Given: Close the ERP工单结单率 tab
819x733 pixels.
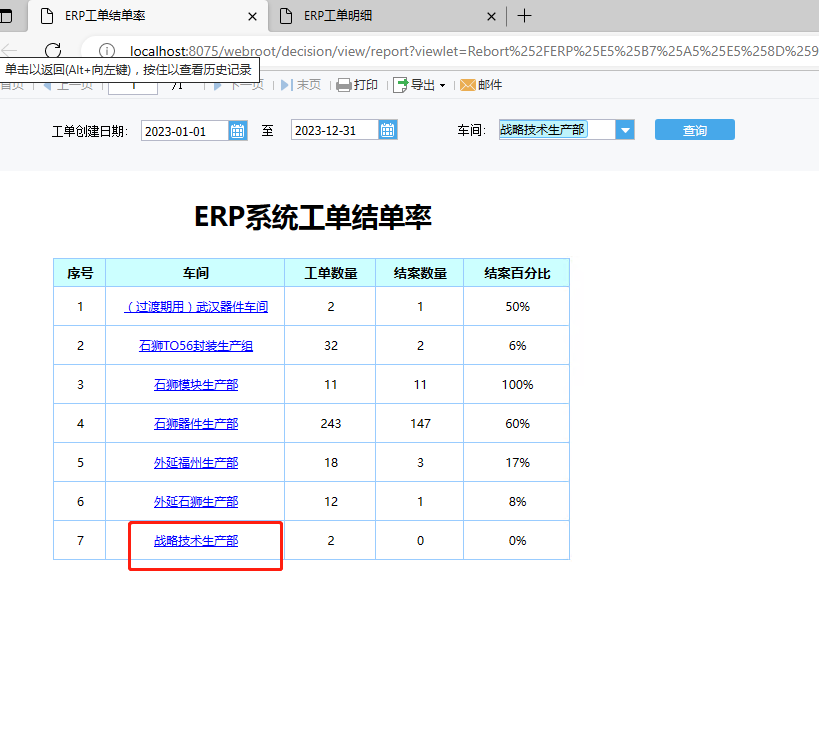Looking at the screenshot, I should click(252, 16).
